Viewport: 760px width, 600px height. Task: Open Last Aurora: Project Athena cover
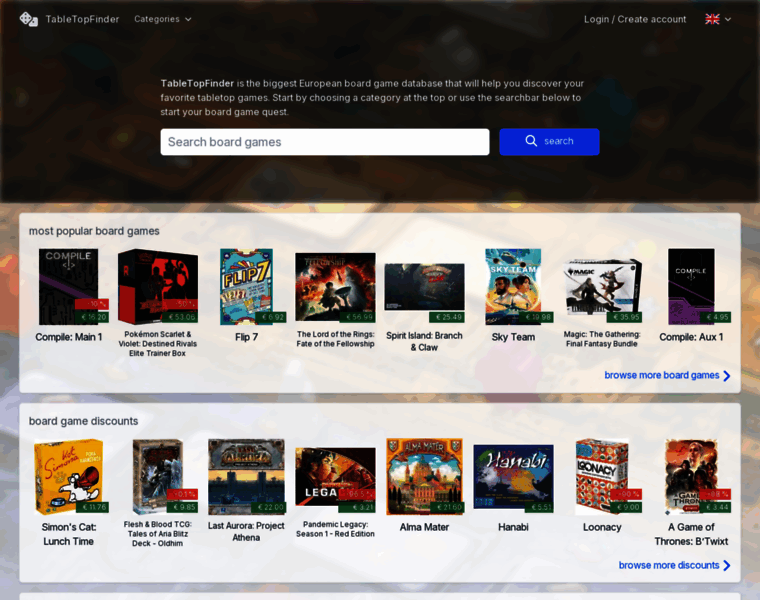[246, 476]
